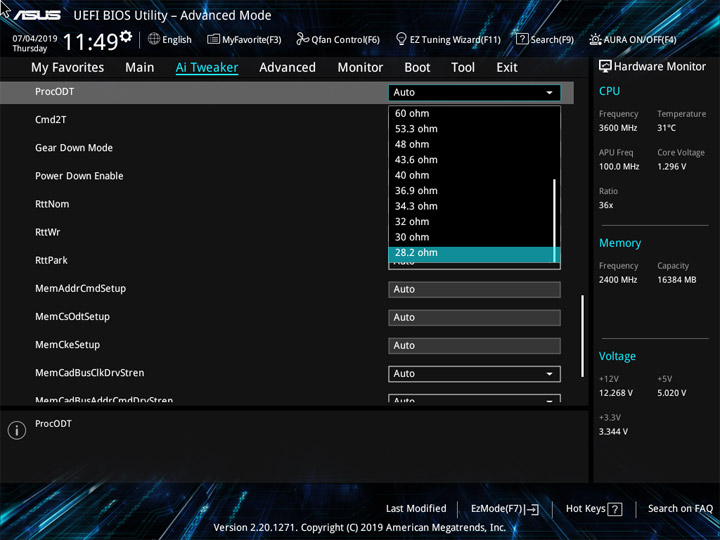Click the settings page scrollbar
Viewport: 720px width, 540px height.
583,336
